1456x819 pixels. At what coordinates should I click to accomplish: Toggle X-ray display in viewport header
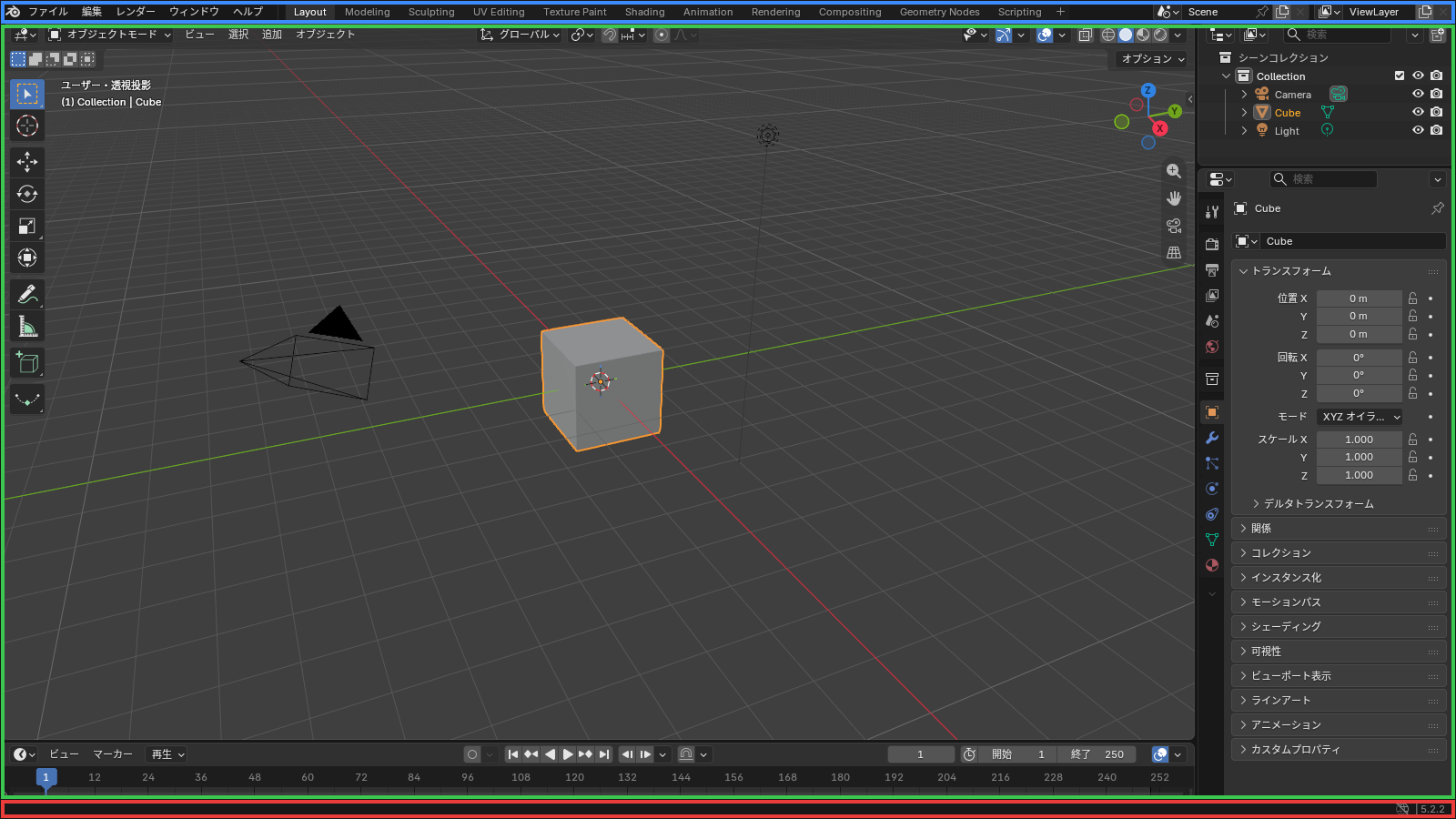tap(1086, 35)
